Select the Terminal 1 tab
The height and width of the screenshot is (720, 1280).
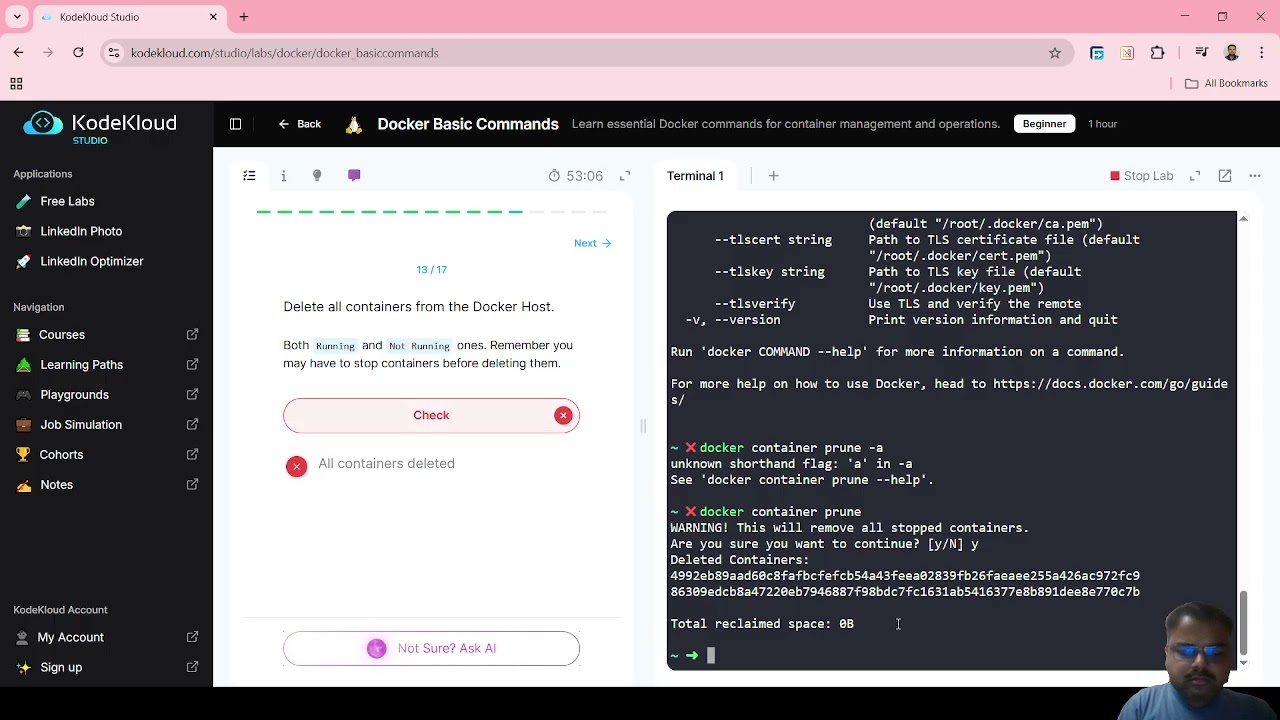tap(695, 176)
